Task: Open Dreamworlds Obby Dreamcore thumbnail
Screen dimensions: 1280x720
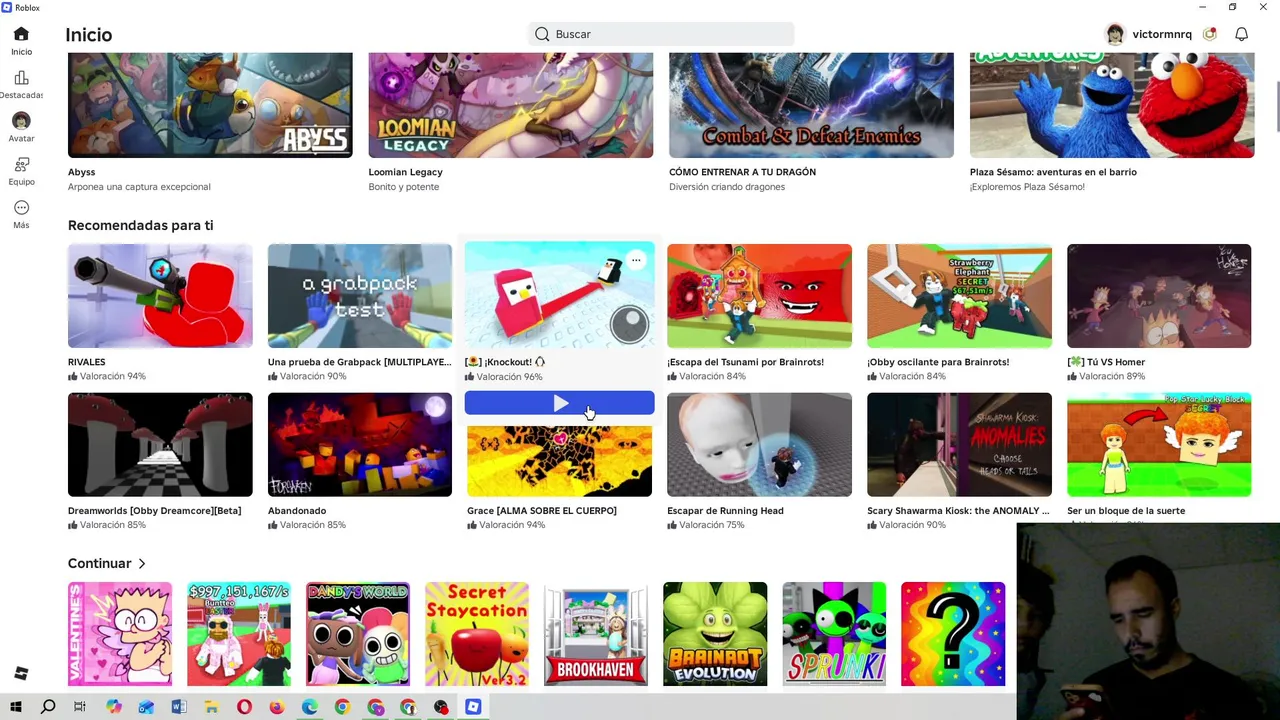Action: tap(160, 445)
